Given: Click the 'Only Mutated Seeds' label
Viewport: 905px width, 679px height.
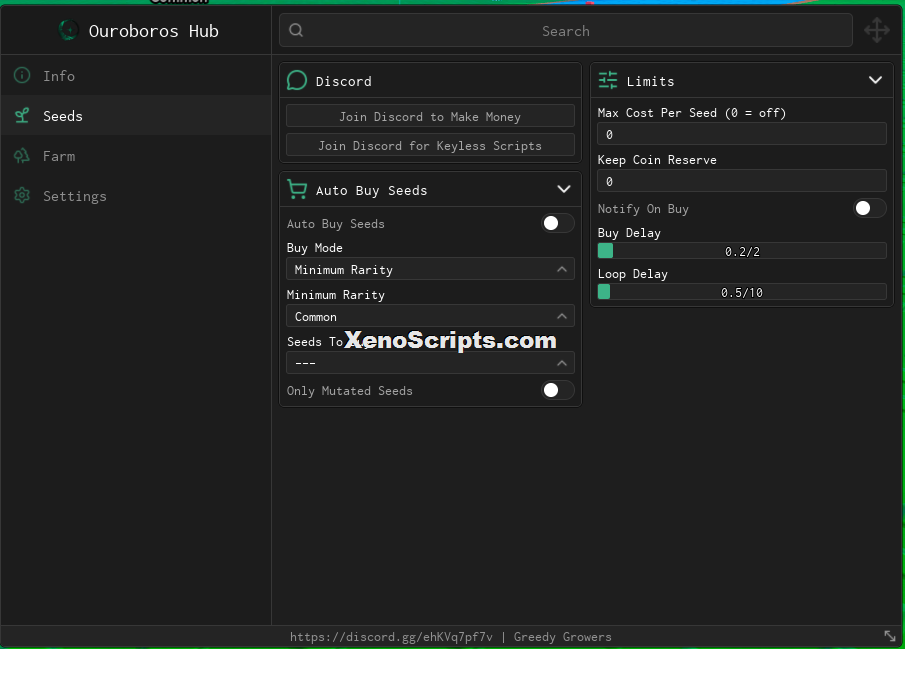Looking at the screenshot, I should 349,391.
